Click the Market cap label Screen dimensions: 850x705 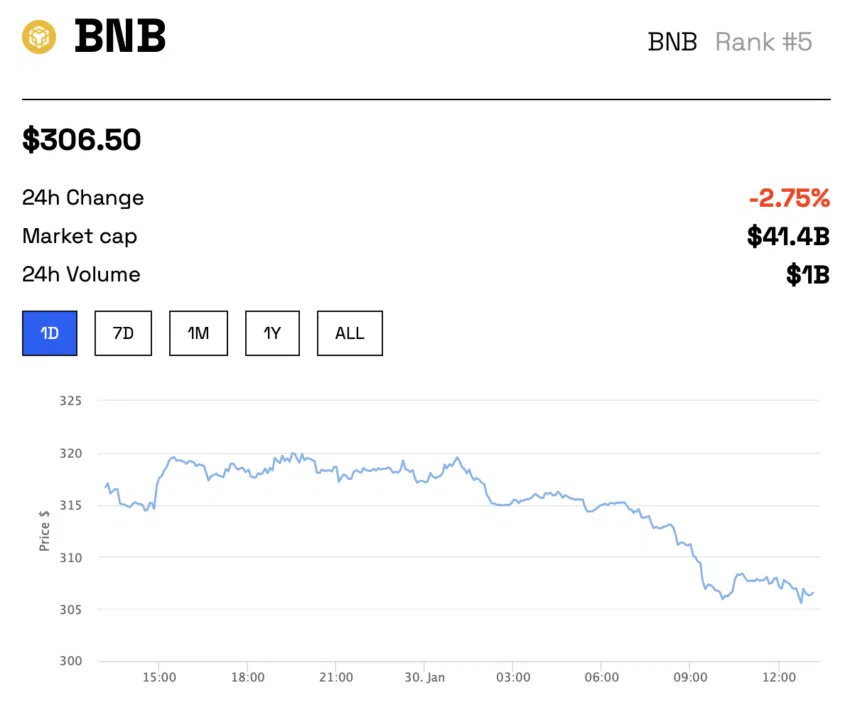[80, 237]
